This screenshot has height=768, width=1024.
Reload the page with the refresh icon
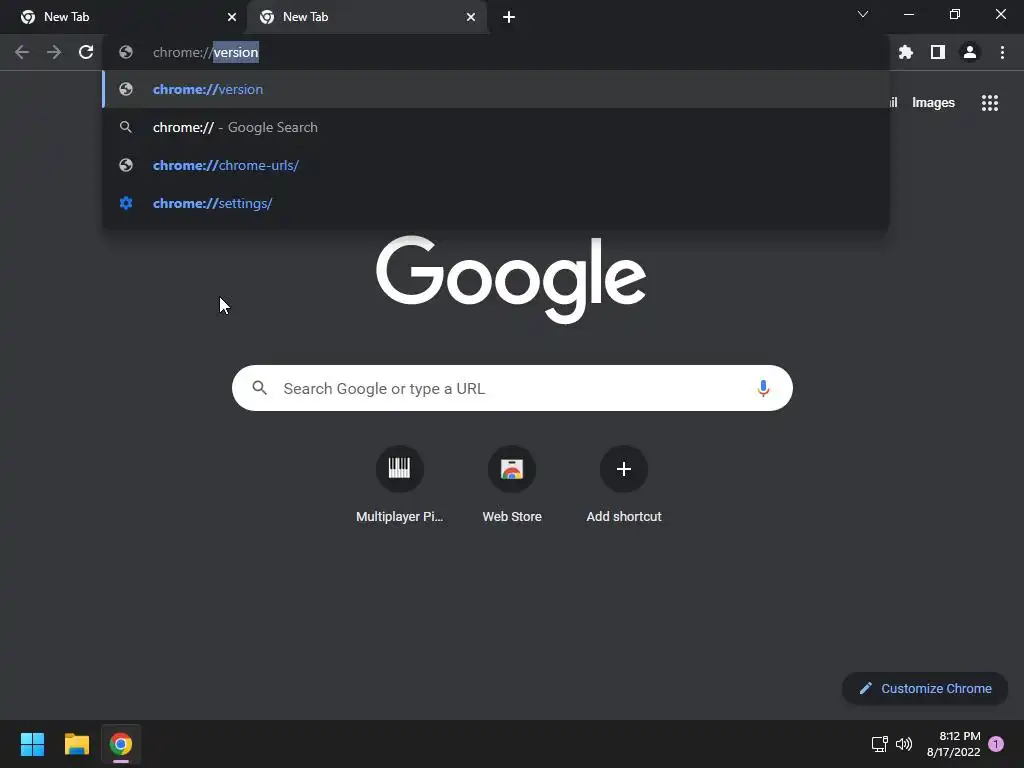[x=86, y=52]
